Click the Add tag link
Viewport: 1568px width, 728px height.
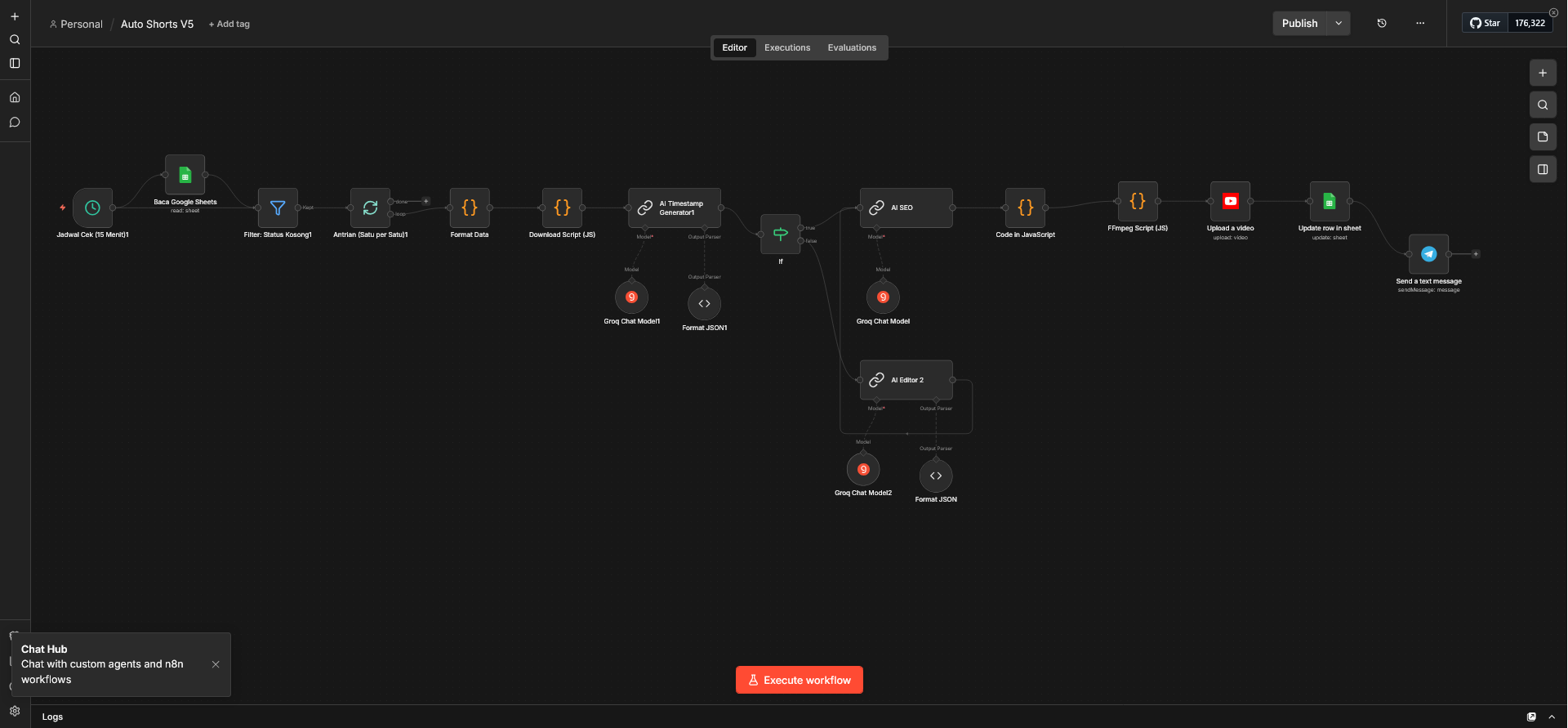(x=229, y=25)
